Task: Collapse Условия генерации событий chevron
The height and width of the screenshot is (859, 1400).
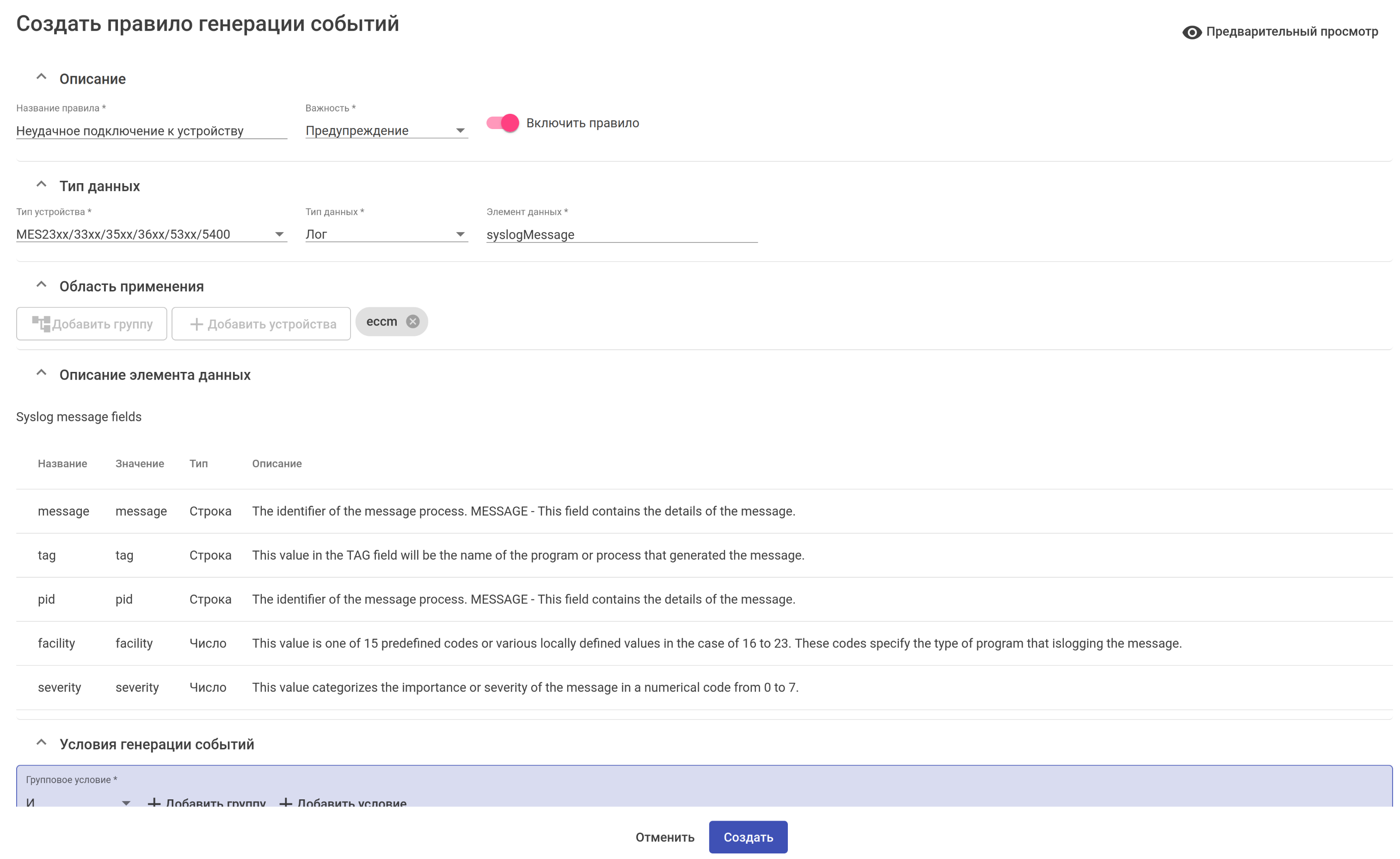Action: (41, 743)
